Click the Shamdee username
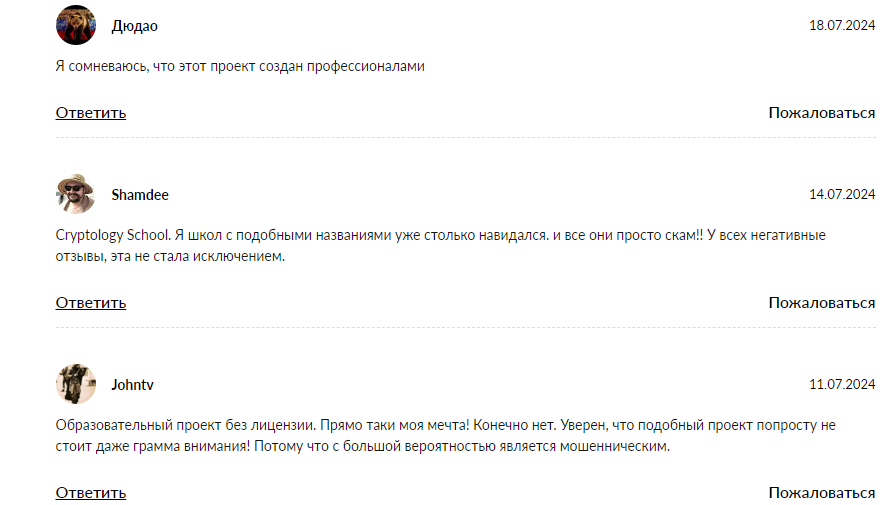Viewport: 893px width, 505px height. click(139, 195)
